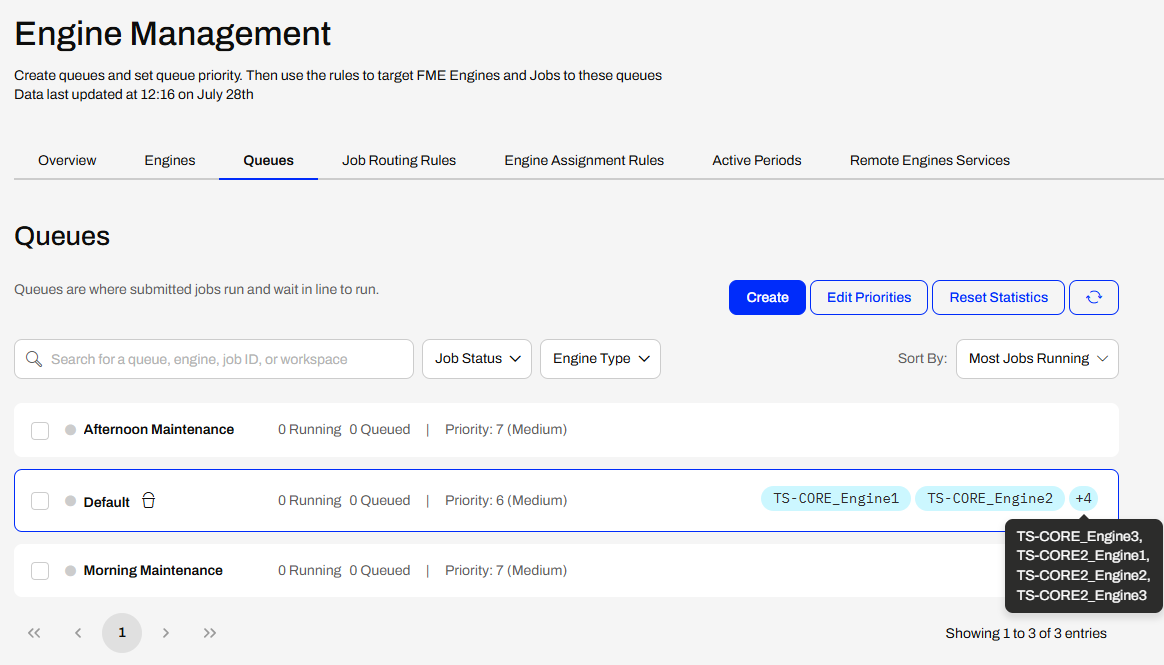Open the Morning Maintenance queue name
1164x665 pixels.
(x=153, y=571)
